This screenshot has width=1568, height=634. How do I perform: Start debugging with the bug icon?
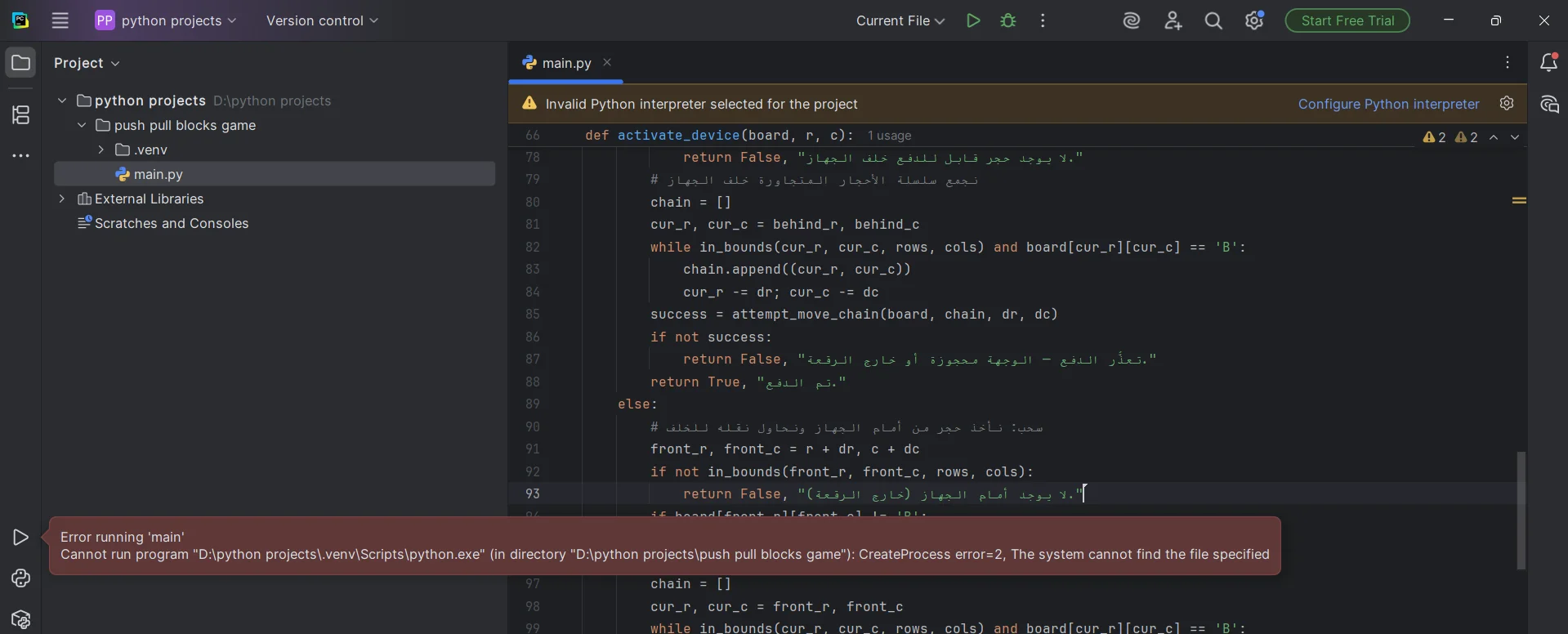[1008, 20]
